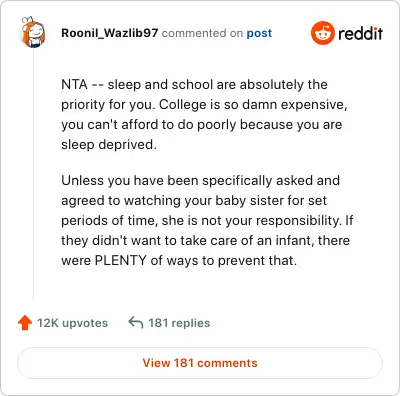The image size is (400, 396).
Task: Click the "181 replies" count label
Action: pyautogui.click(x=179, y=323)
